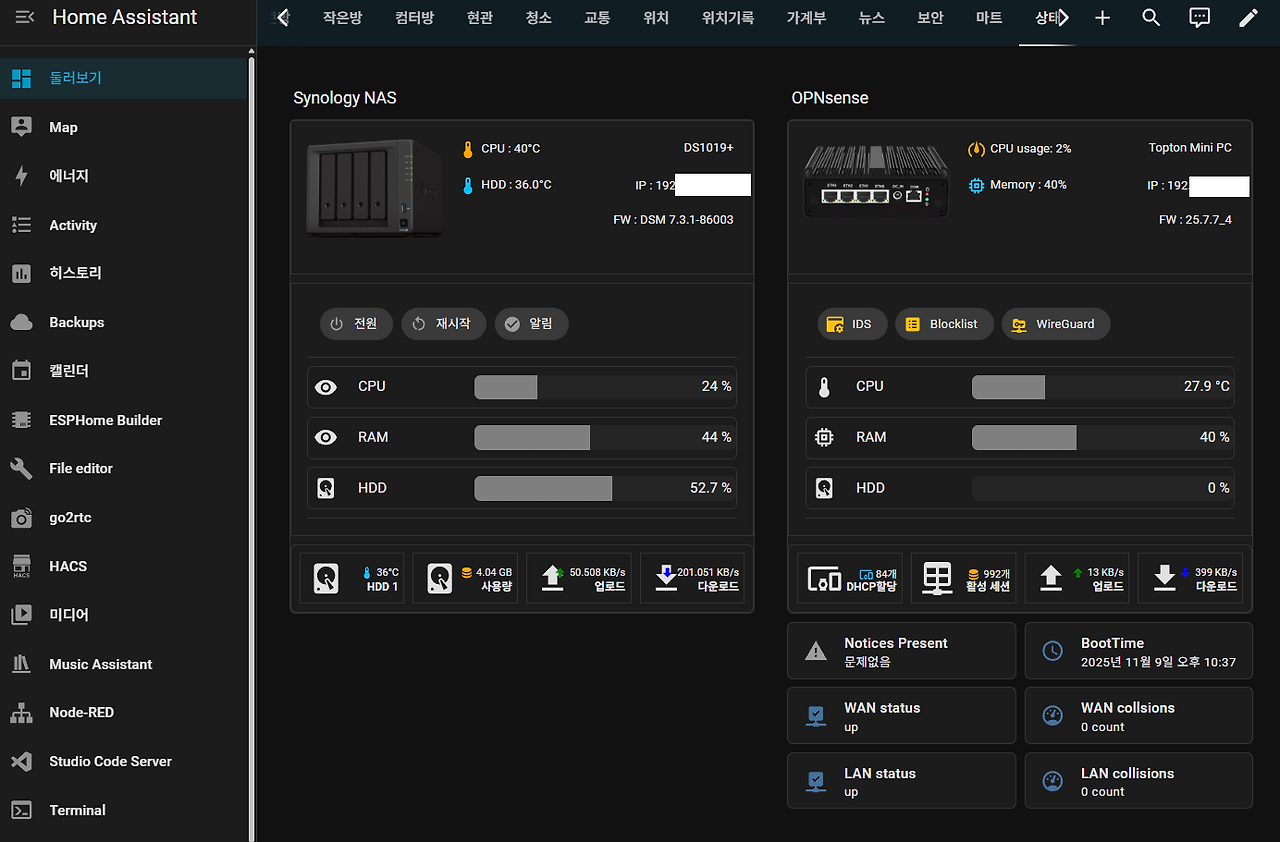Open Backups in the sidebar
This screenshot has width=1280, height=842.
[123, 322]
